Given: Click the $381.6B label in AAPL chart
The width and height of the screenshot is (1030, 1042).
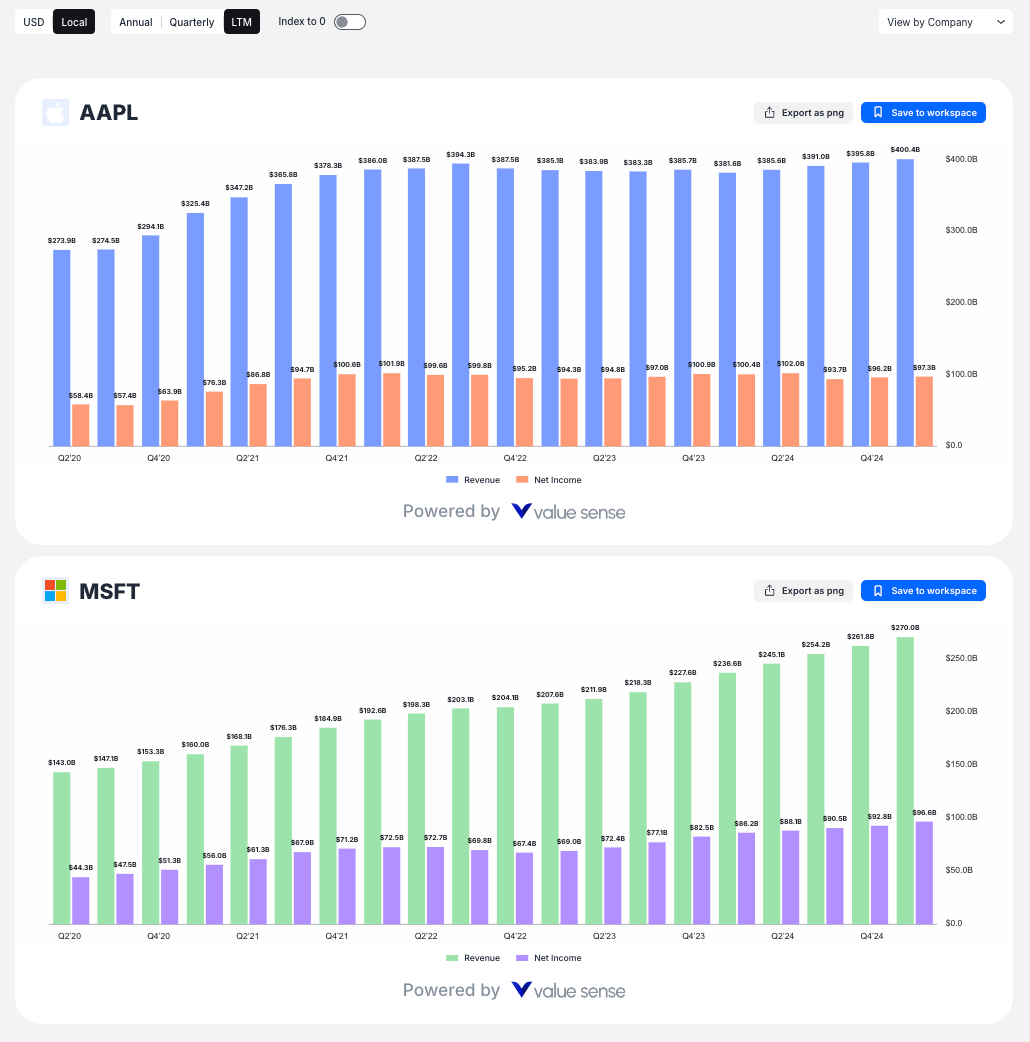Looking at the screenshot, I should click(727, 163).
